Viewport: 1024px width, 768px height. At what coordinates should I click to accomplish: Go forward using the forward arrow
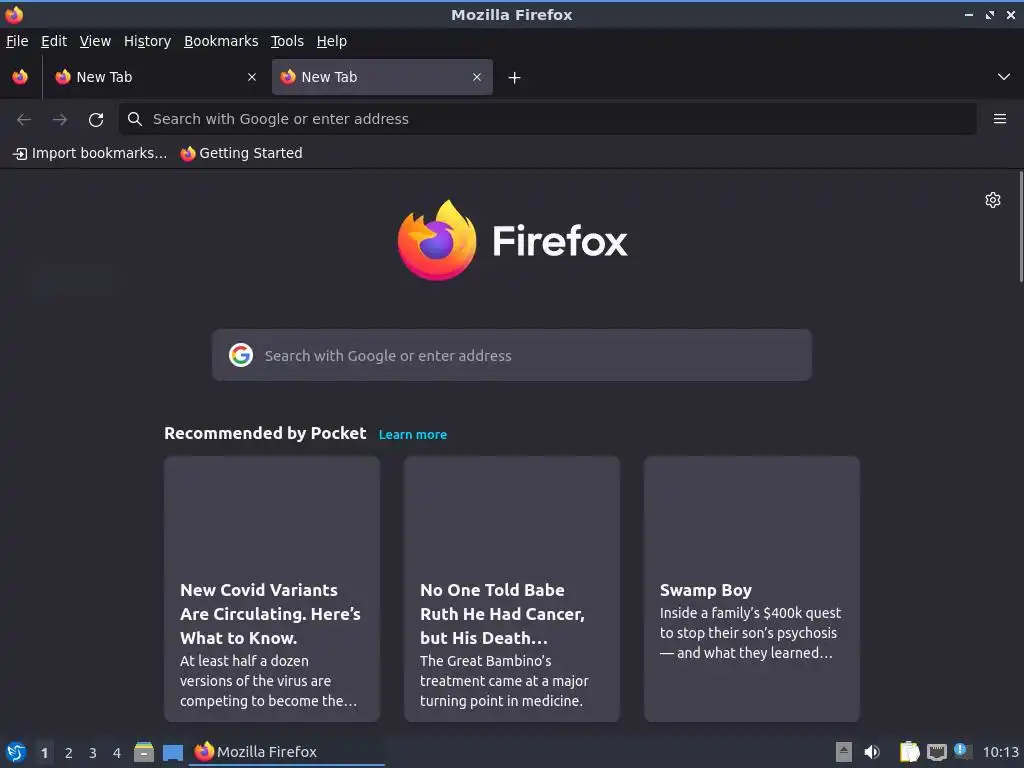point(60,120)
